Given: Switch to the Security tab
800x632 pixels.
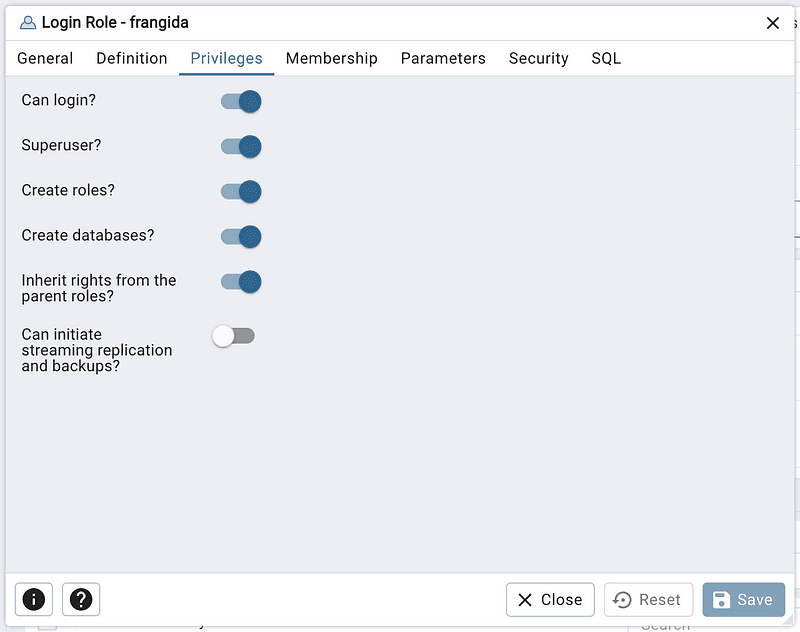Looking at the screenshot, I should 538,58.
